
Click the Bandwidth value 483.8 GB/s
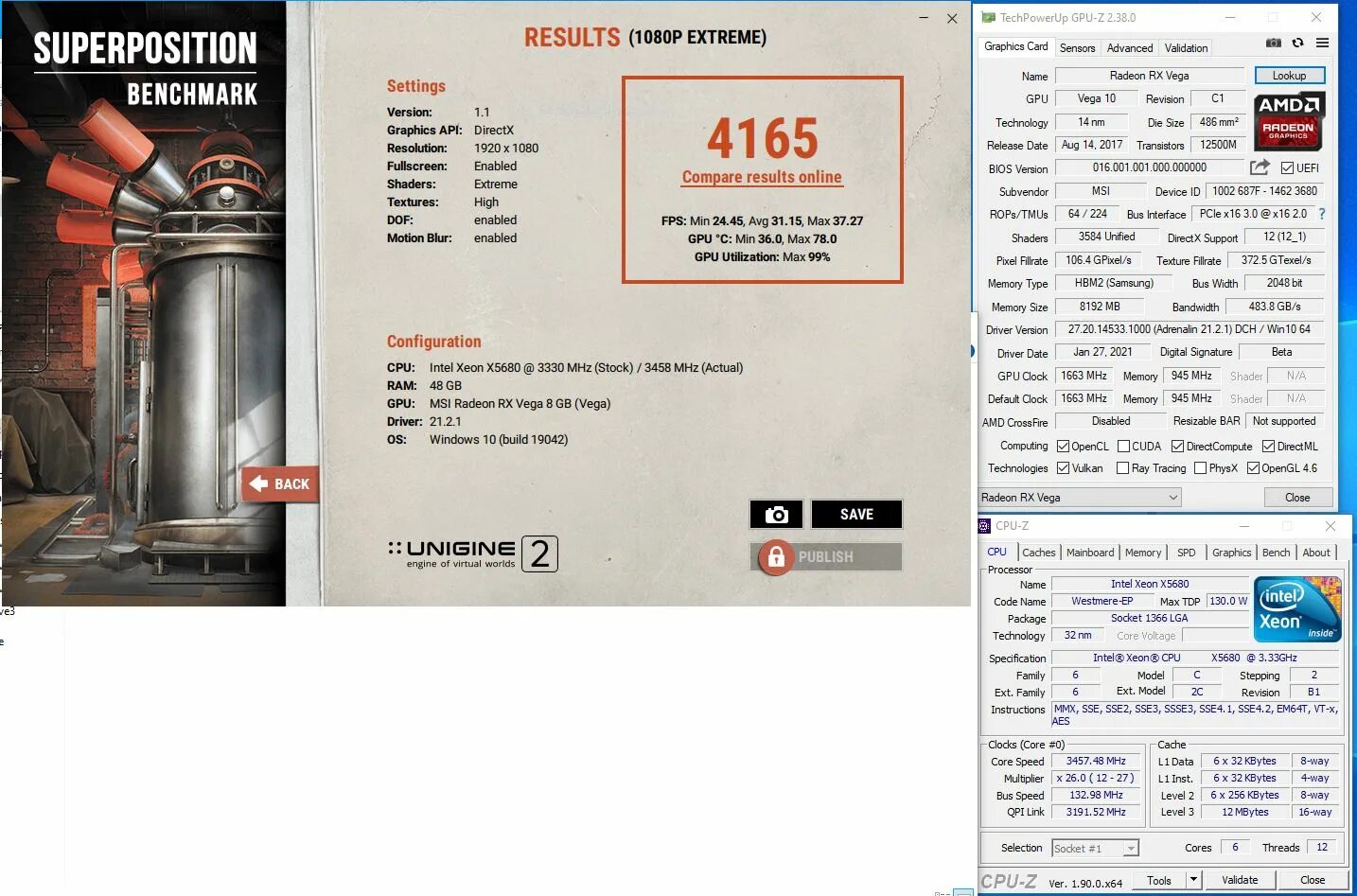point(1275,307)
